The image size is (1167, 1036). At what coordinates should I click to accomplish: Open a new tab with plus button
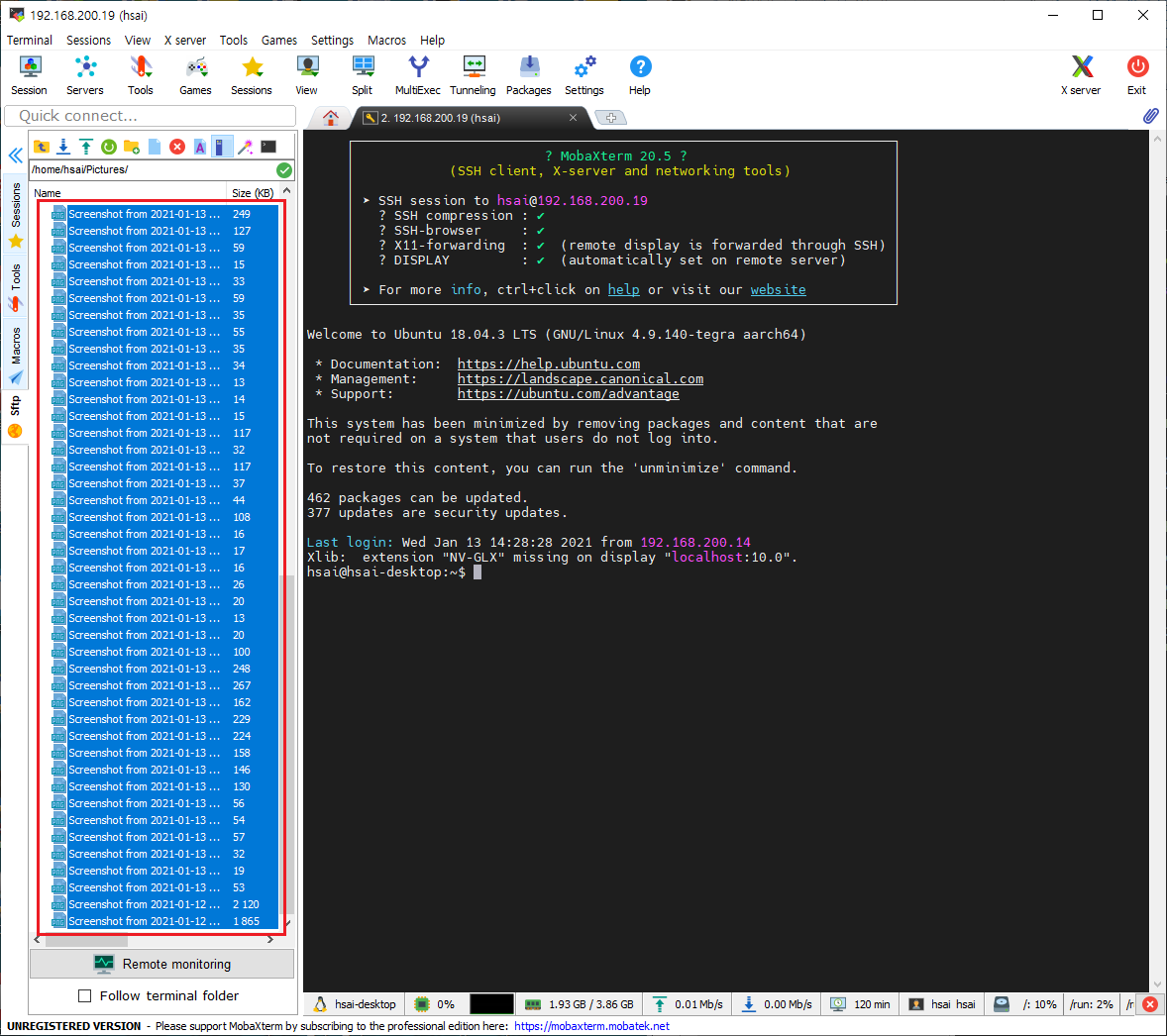click(611, 118)
